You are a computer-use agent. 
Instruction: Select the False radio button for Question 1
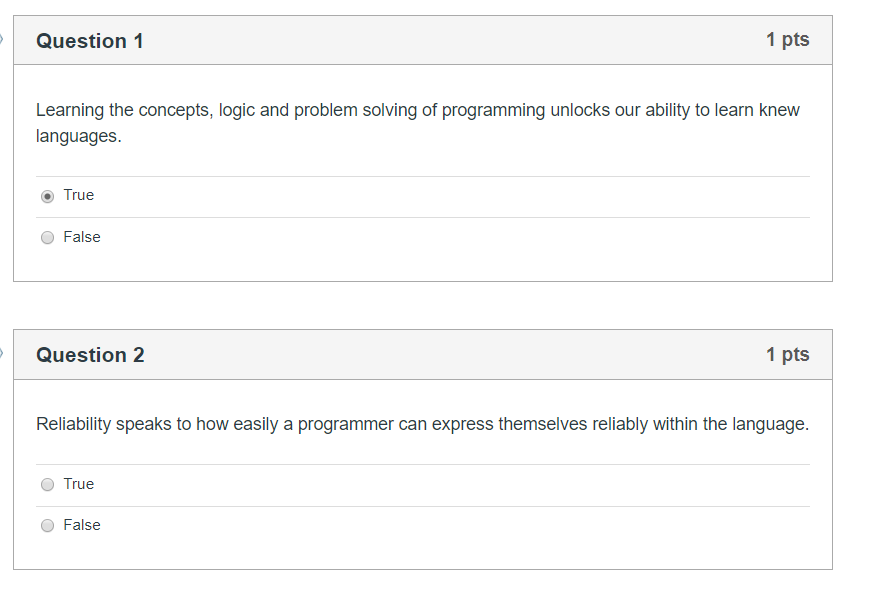[47, 237]
